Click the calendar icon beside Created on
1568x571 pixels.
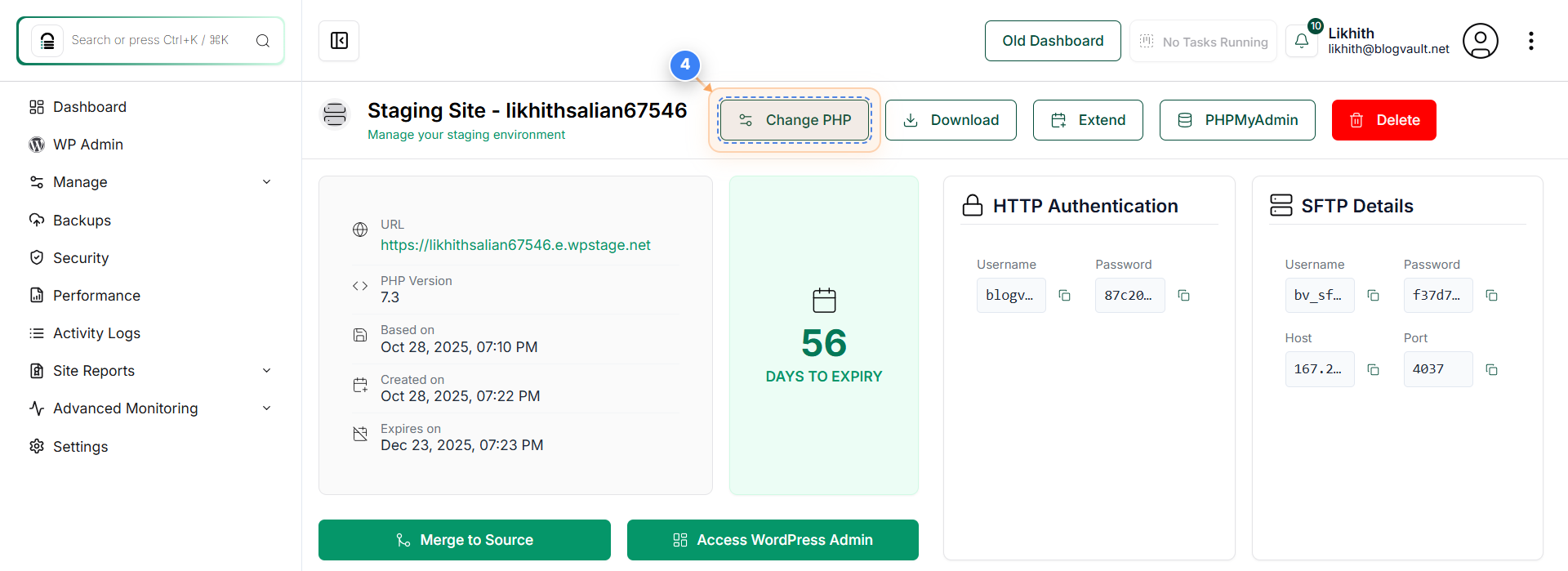[x=360, y=385]
